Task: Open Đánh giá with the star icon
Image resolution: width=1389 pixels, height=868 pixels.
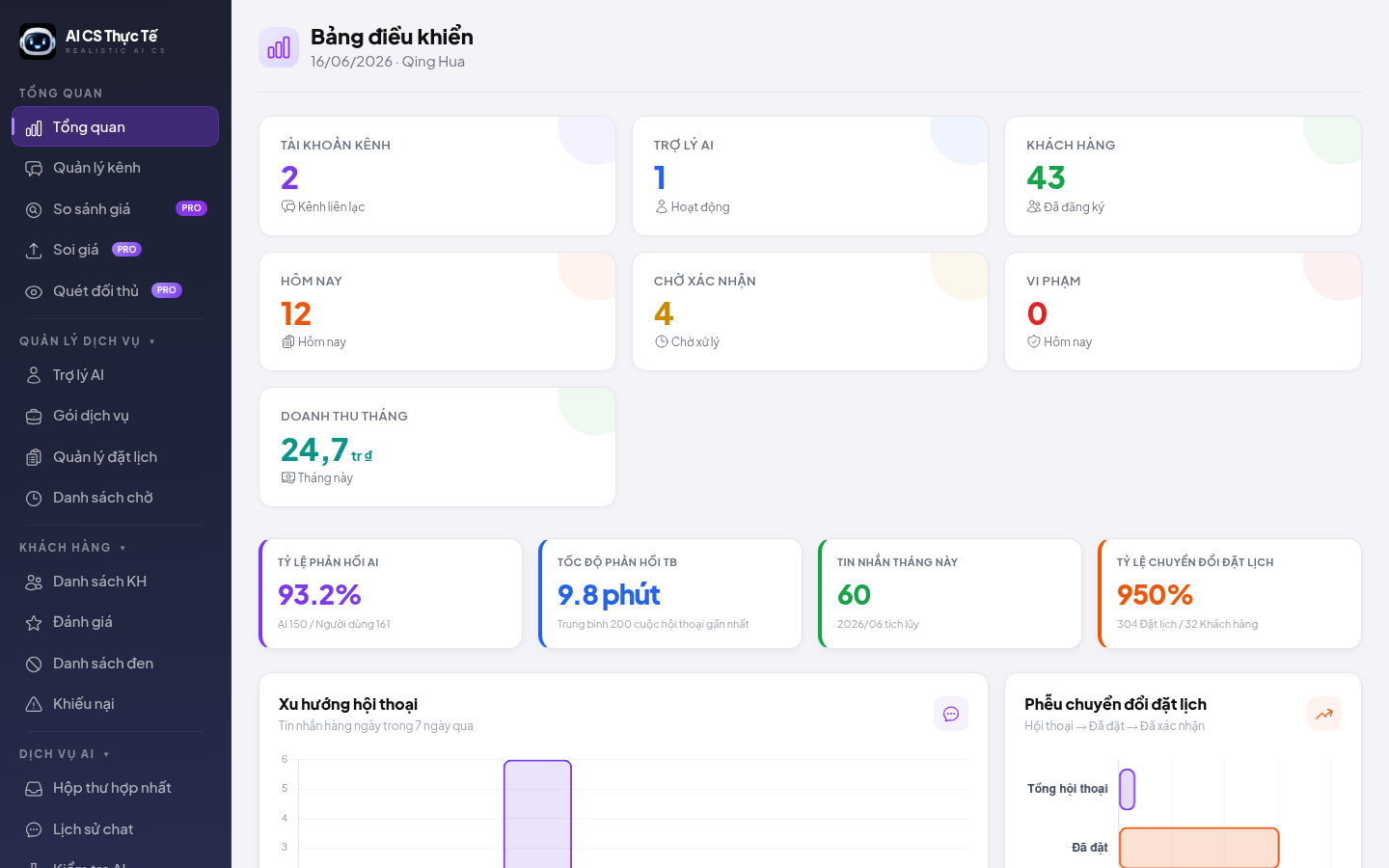Action: tap(116, 622)
